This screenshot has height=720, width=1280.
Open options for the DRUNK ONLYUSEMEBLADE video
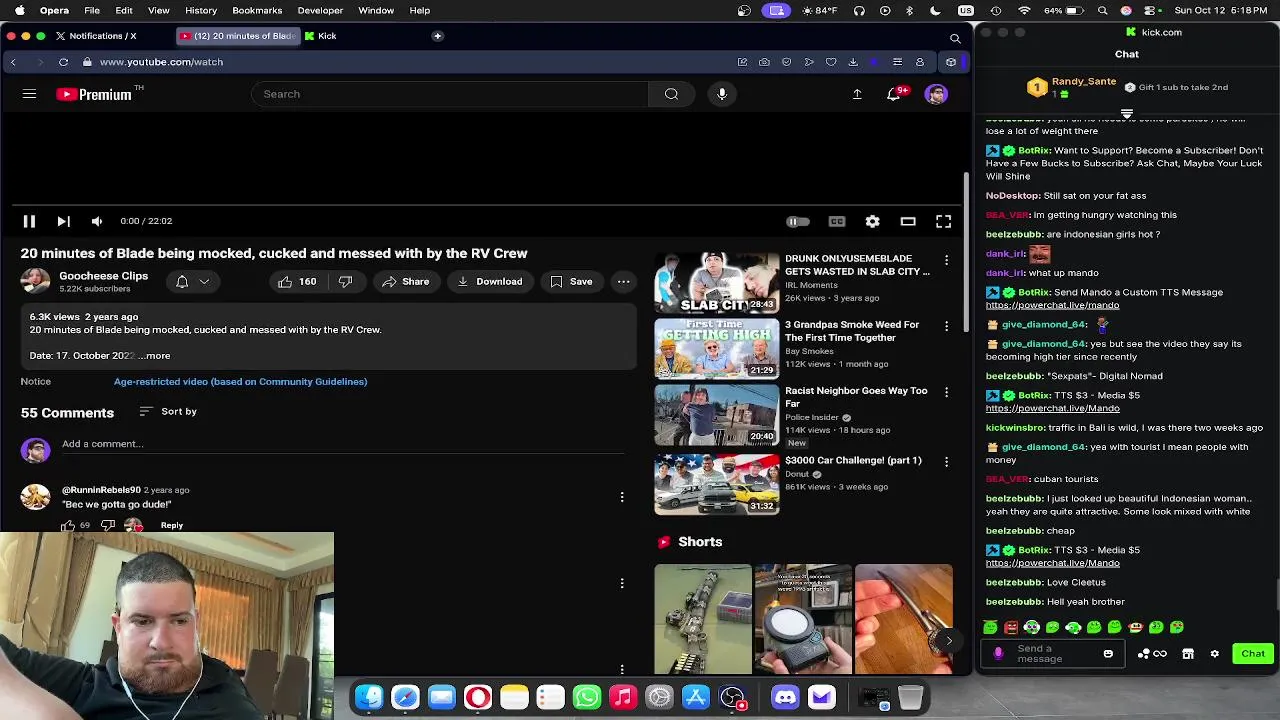[946, 260]
